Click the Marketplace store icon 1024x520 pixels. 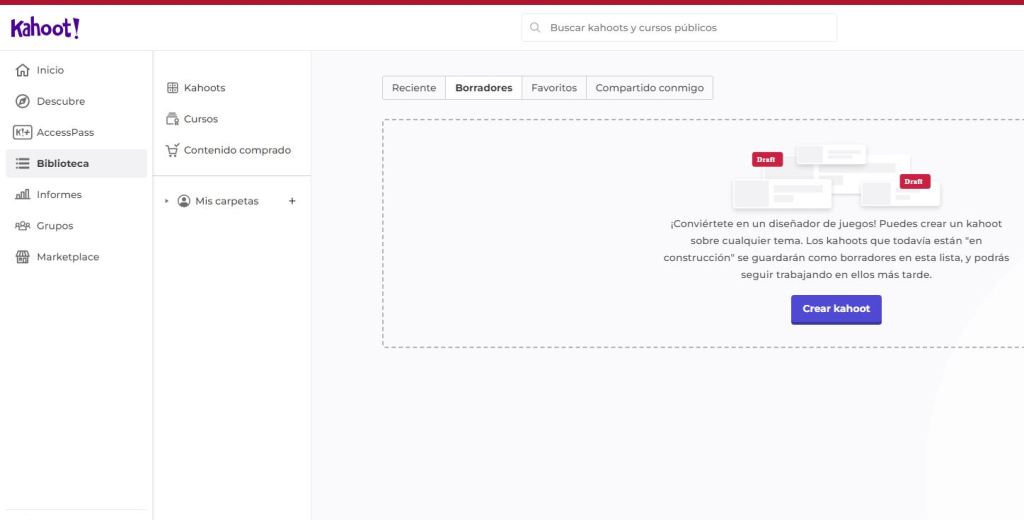pyautogui.click(x=22, y=257)
